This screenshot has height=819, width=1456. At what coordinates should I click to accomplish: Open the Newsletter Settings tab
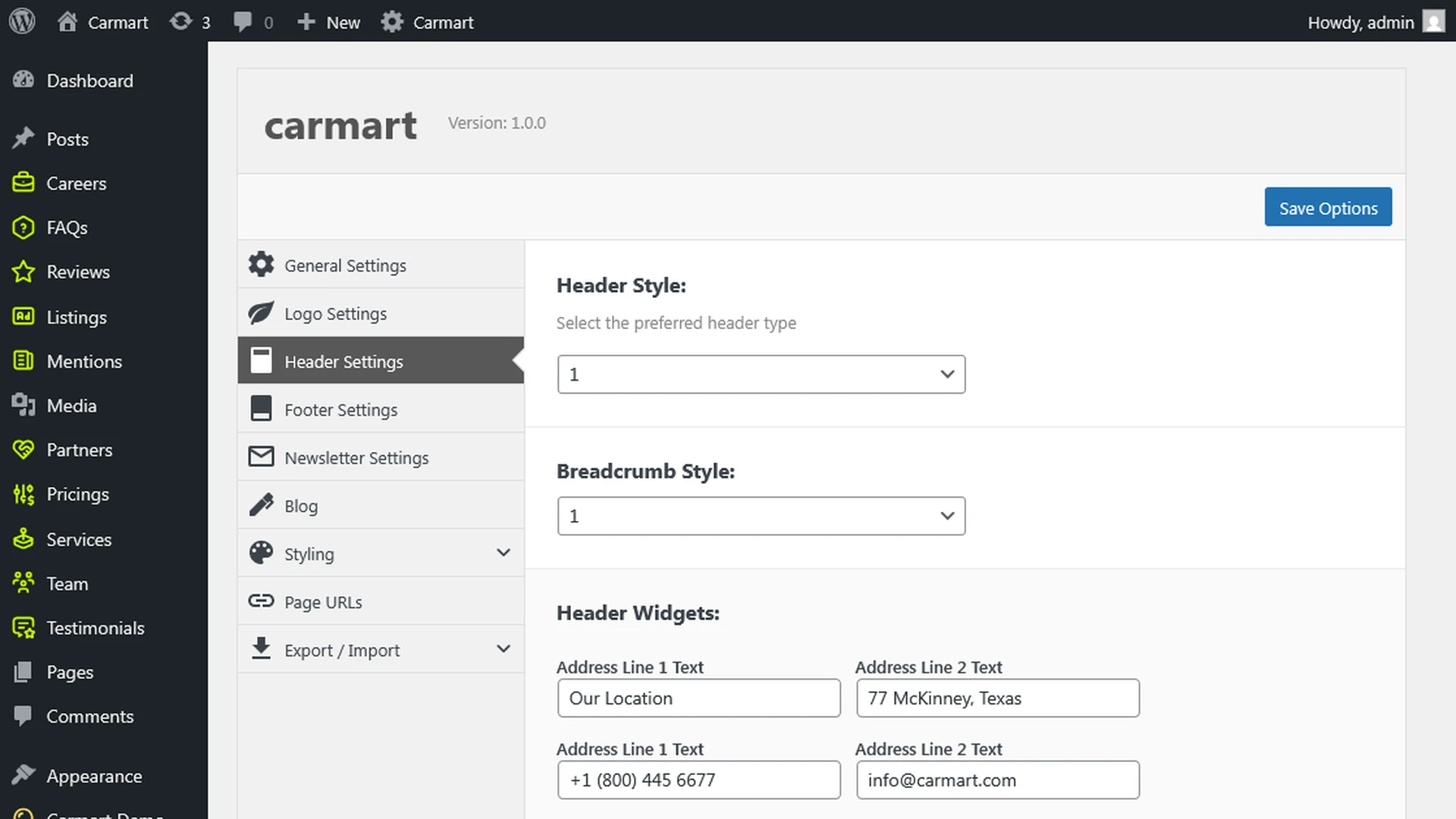pyautogui.click(x=381, y=457)
